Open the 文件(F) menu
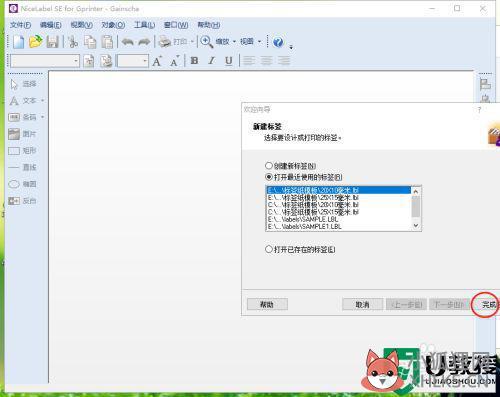 coord(20,25)
